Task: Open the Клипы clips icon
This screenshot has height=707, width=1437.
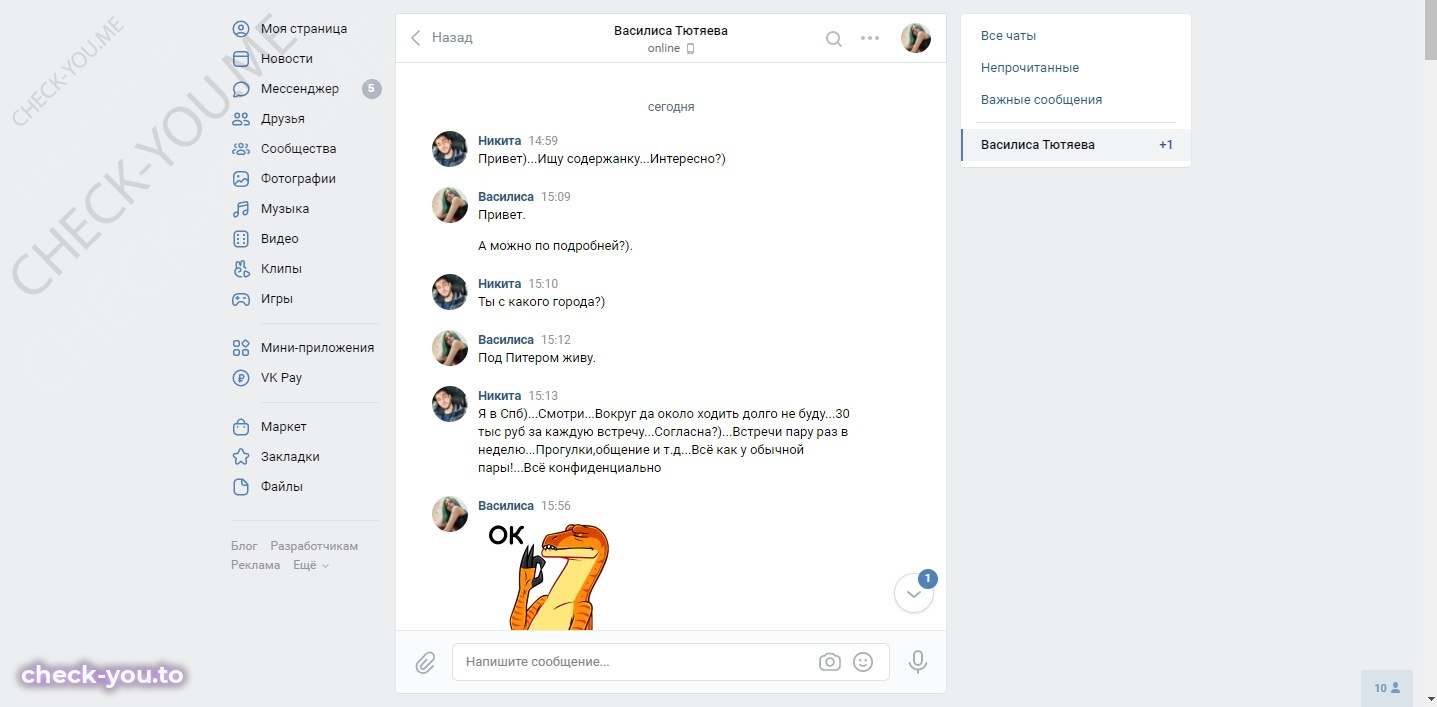Action: [241, 269]
